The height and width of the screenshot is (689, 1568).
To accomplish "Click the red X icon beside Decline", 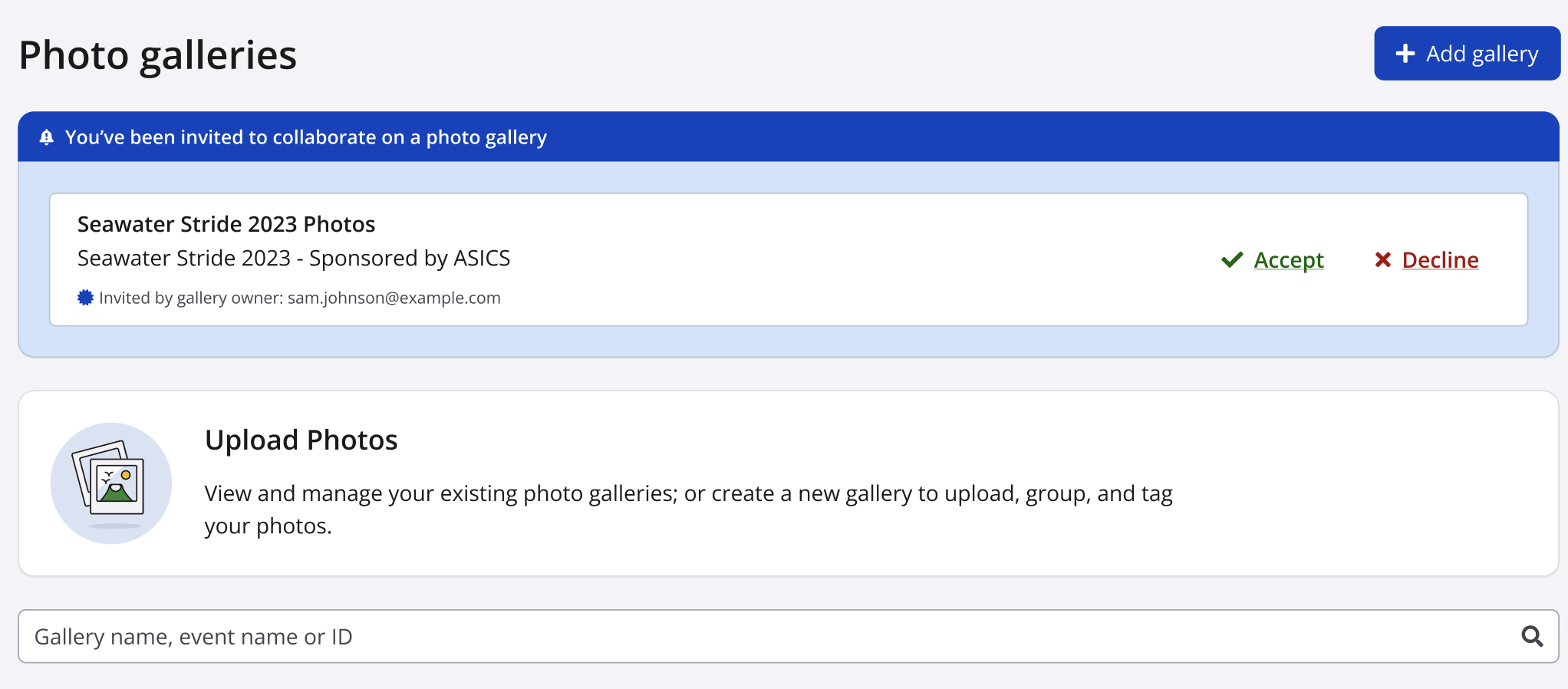I will coord(1383,260).
